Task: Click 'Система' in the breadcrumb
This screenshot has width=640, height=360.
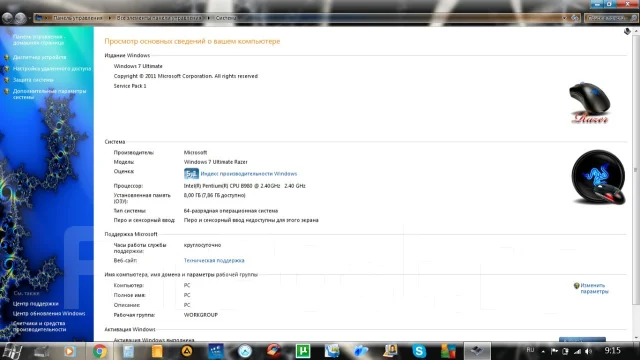Action: 226,18
